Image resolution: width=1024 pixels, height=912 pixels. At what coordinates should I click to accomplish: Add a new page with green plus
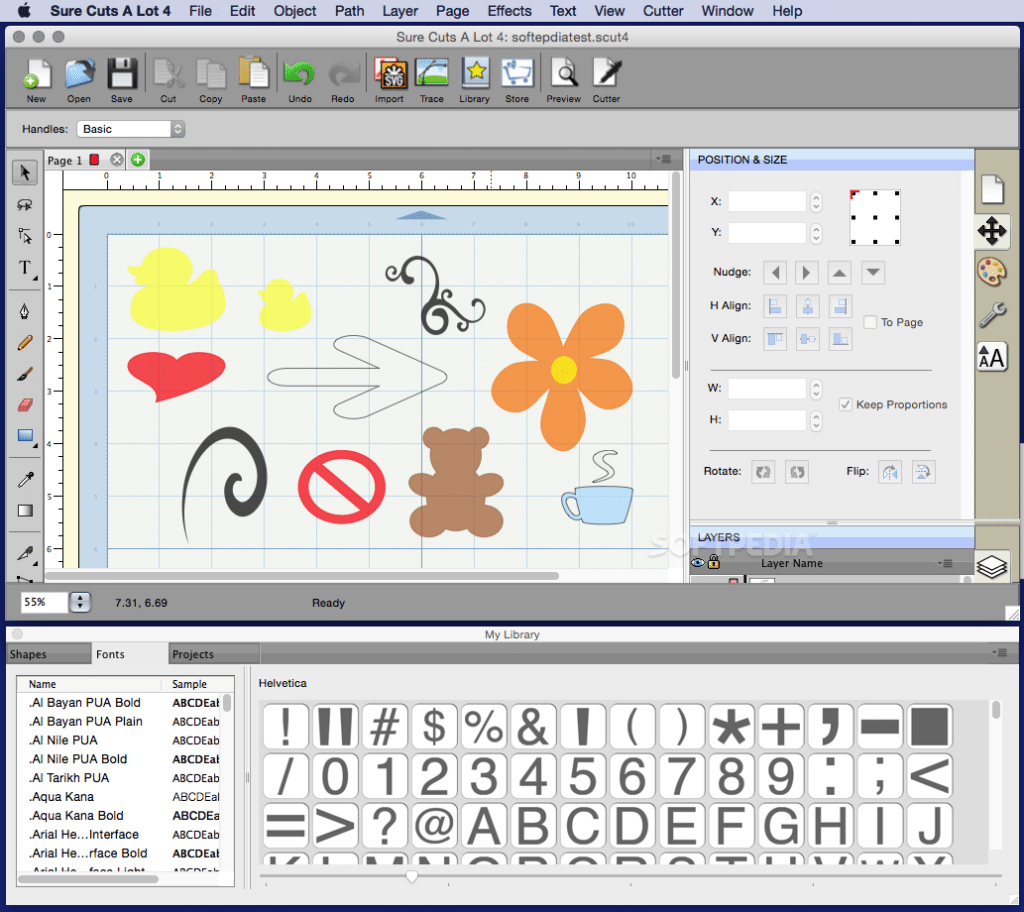point(138,159)
